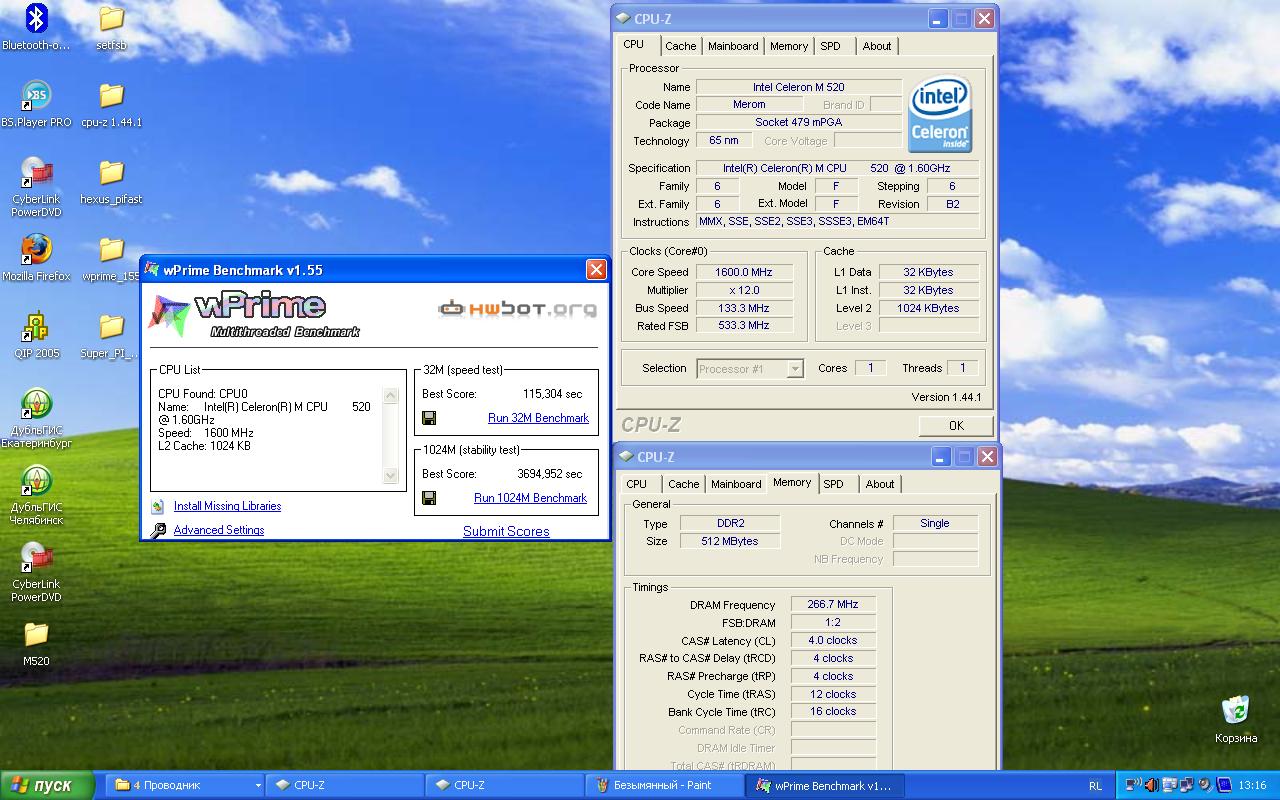Click the memory Type field DDR2
This screenshot has width=1280, height=800.
click(x=730, y=523)
